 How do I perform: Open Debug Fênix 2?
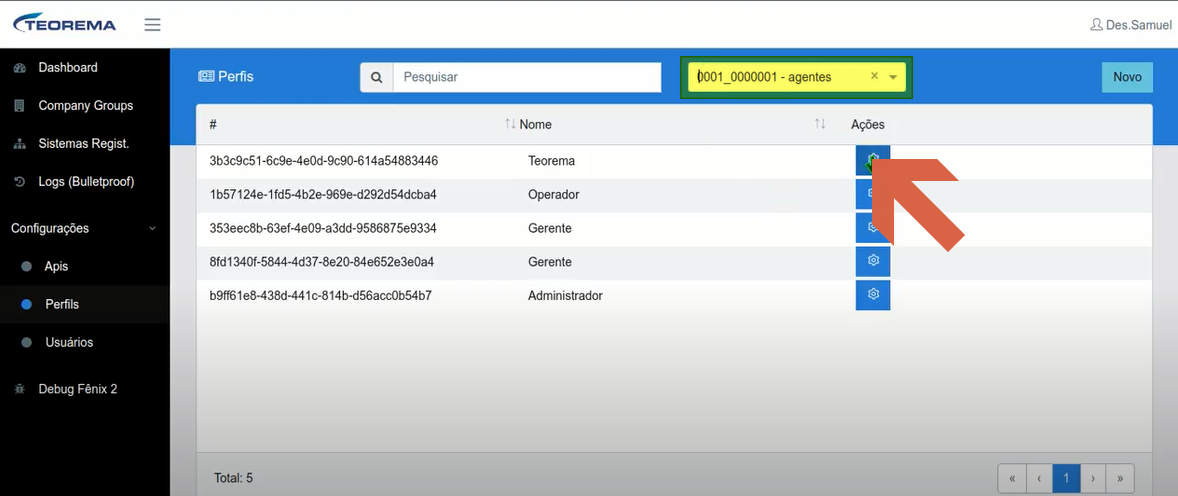(x=77, y=389)
